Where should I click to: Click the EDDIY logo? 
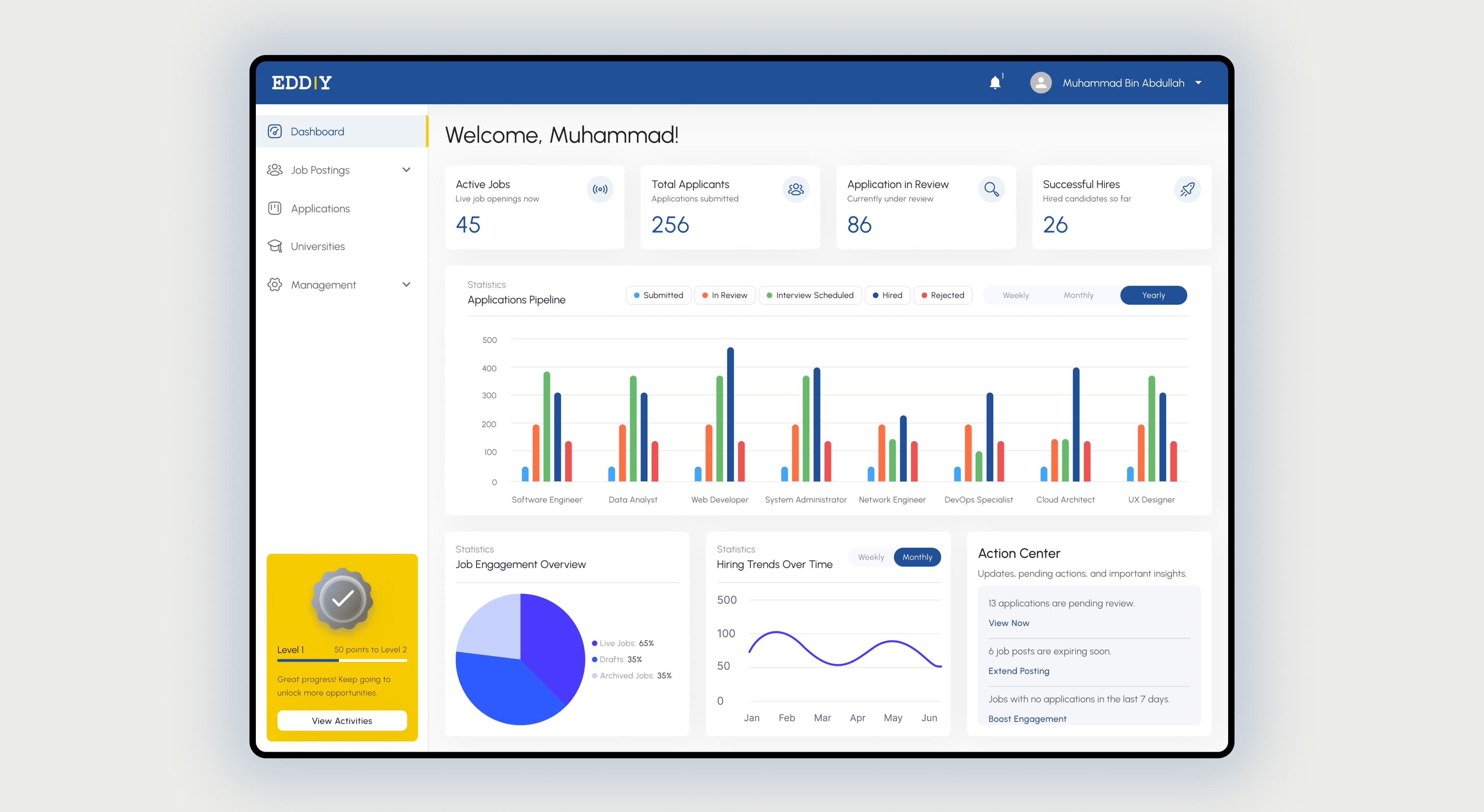click(x=301, y=83)
